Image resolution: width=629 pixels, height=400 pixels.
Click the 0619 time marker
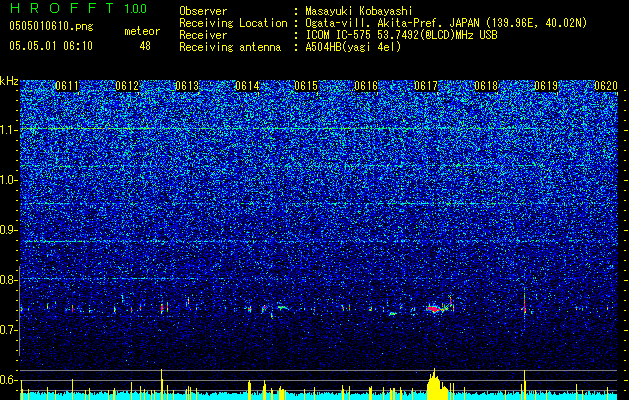click(546, 86)
